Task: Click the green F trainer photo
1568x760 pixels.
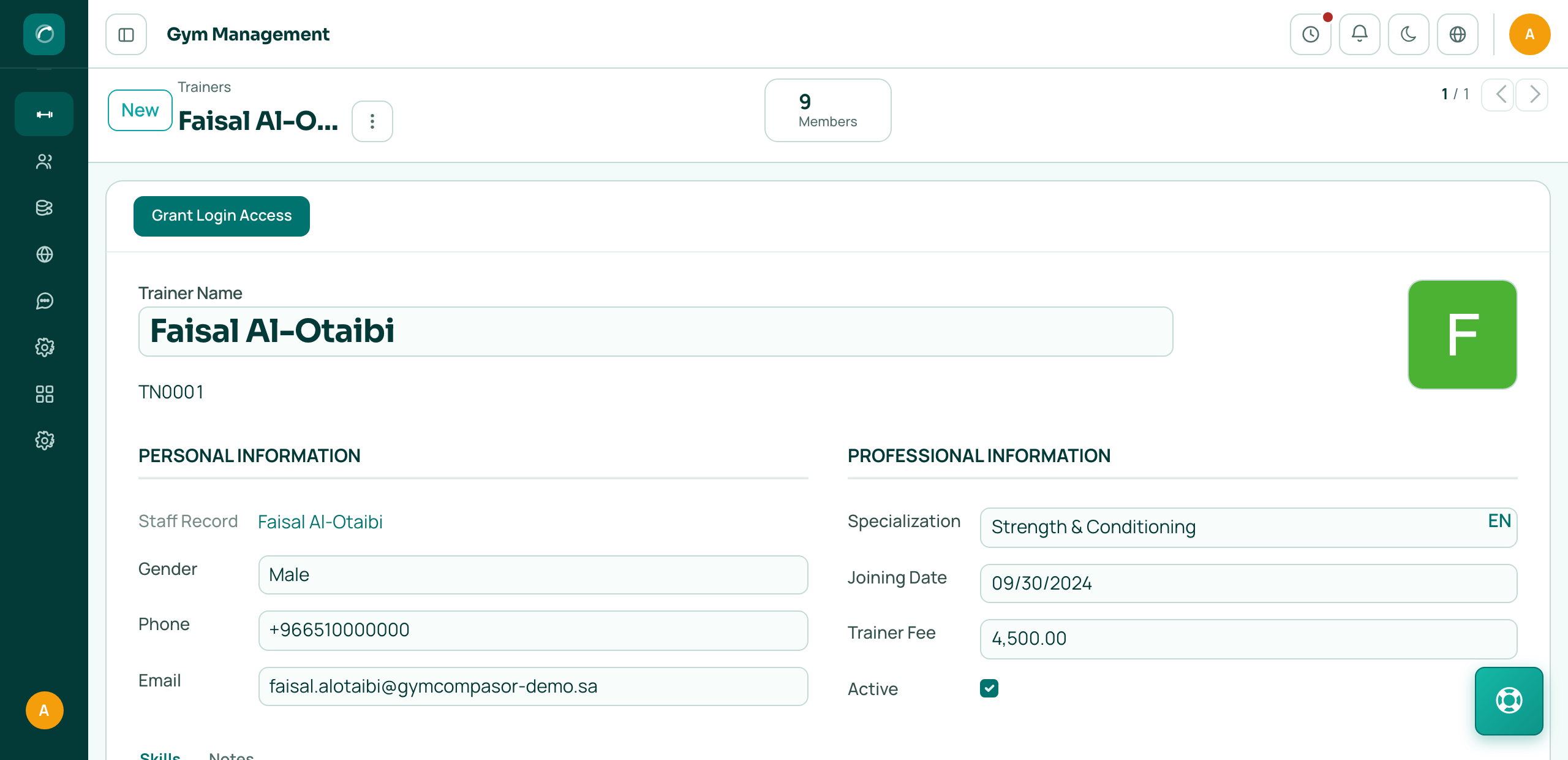Action: coord(1462,335)
